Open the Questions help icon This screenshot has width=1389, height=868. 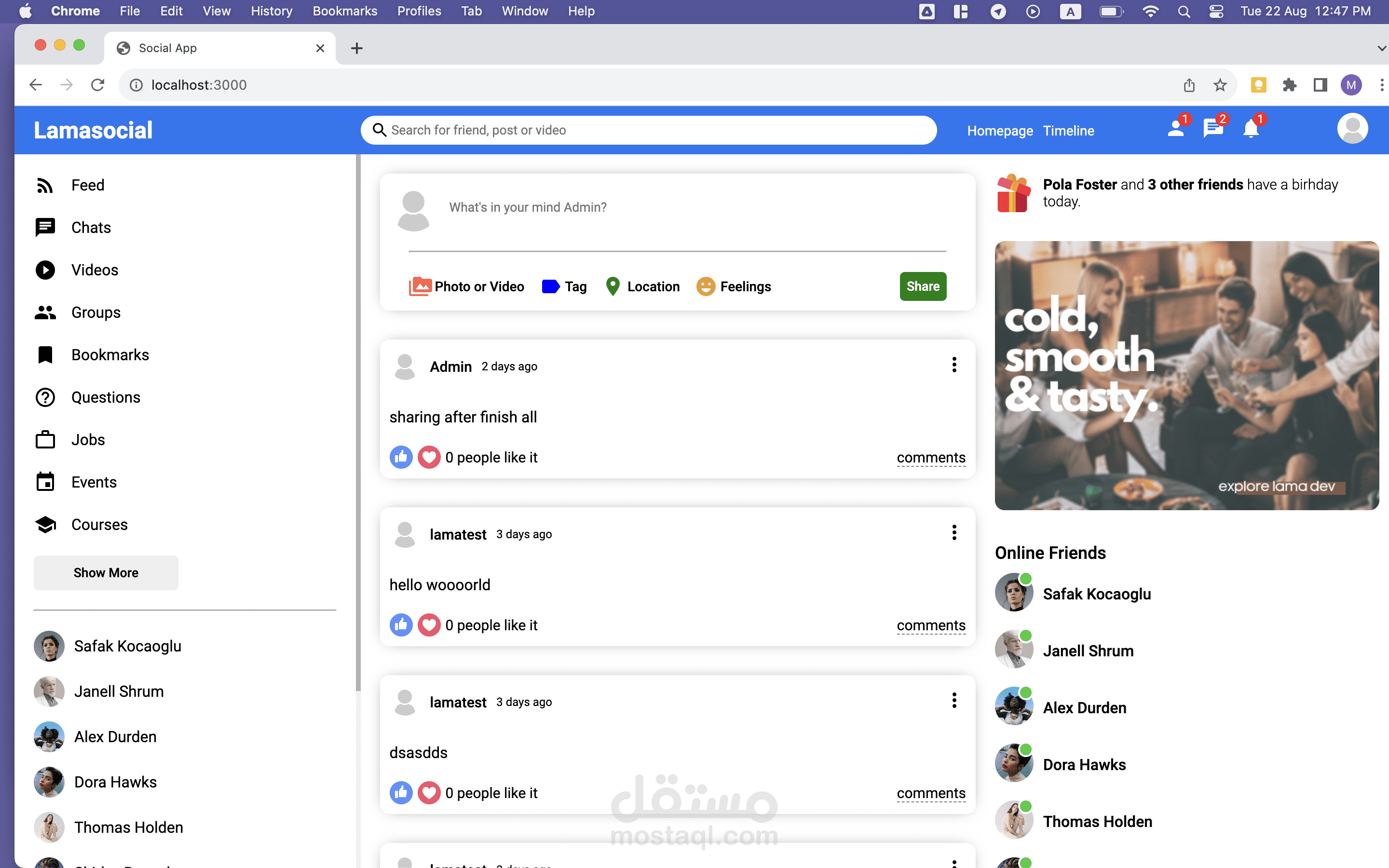(45, 397)
